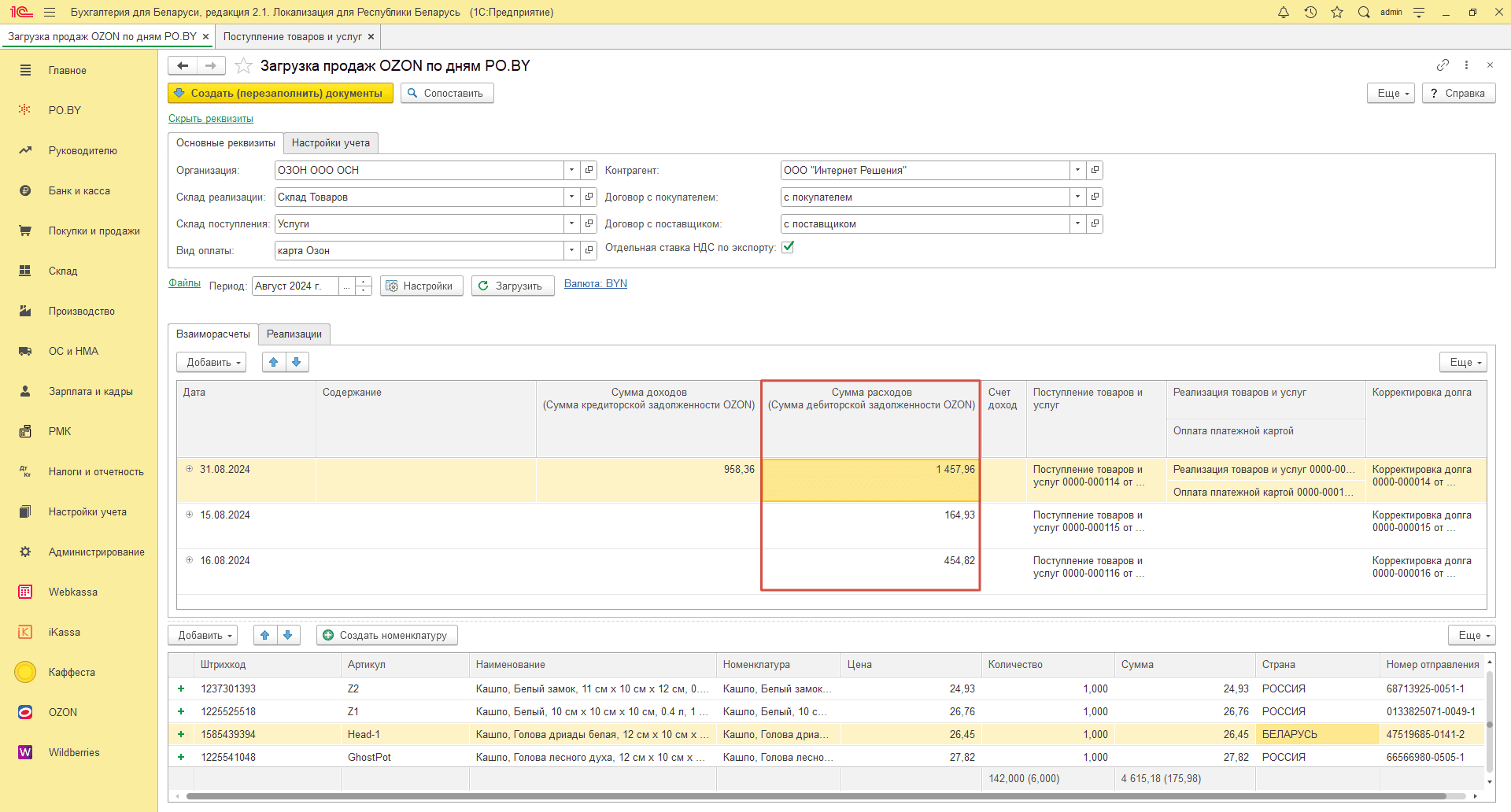Go back with the left arrow button
This screenshot has height=812, width=1511.
point(183,66)
